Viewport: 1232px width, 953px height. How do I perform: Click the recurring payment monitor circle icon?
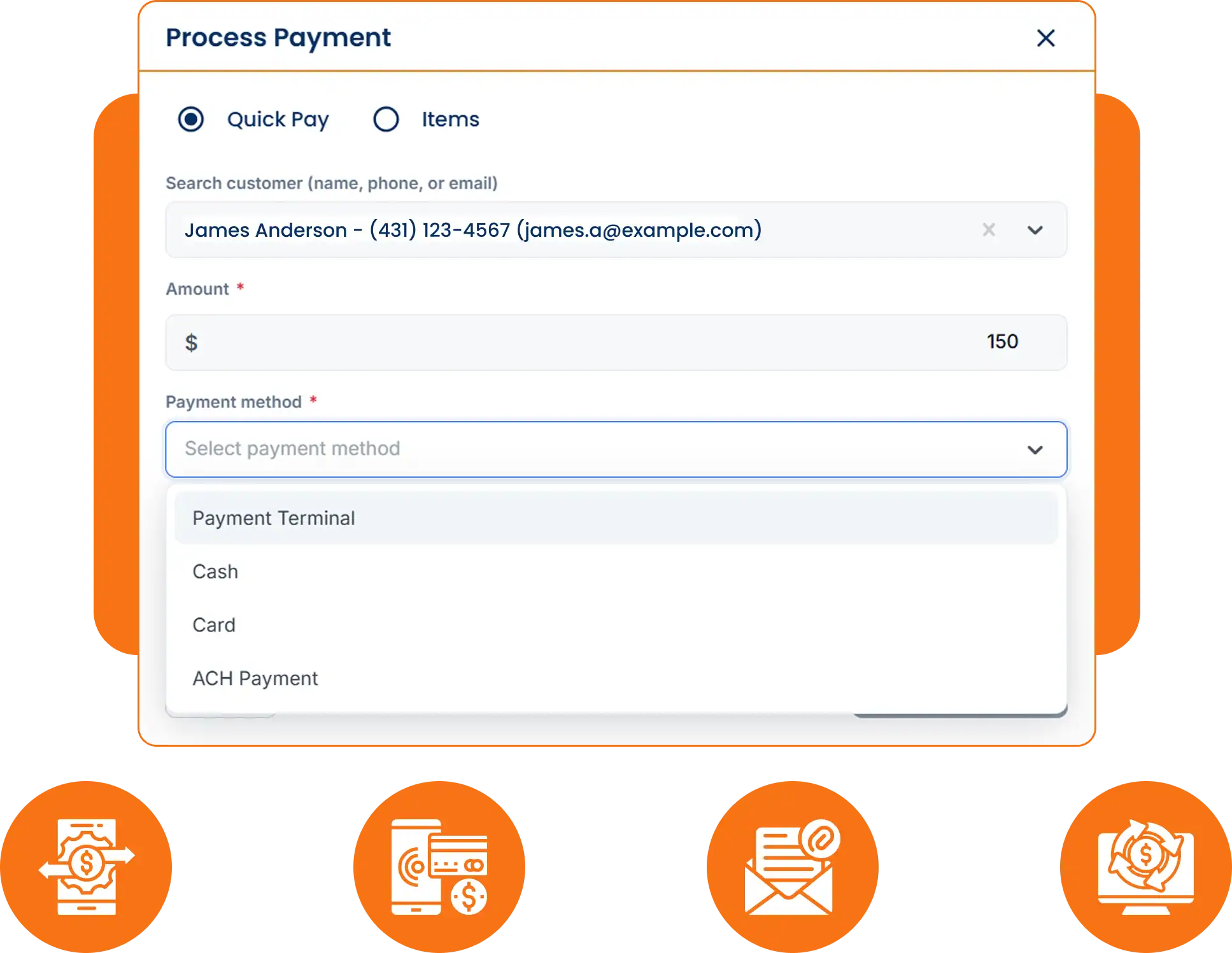point(1146,867)
